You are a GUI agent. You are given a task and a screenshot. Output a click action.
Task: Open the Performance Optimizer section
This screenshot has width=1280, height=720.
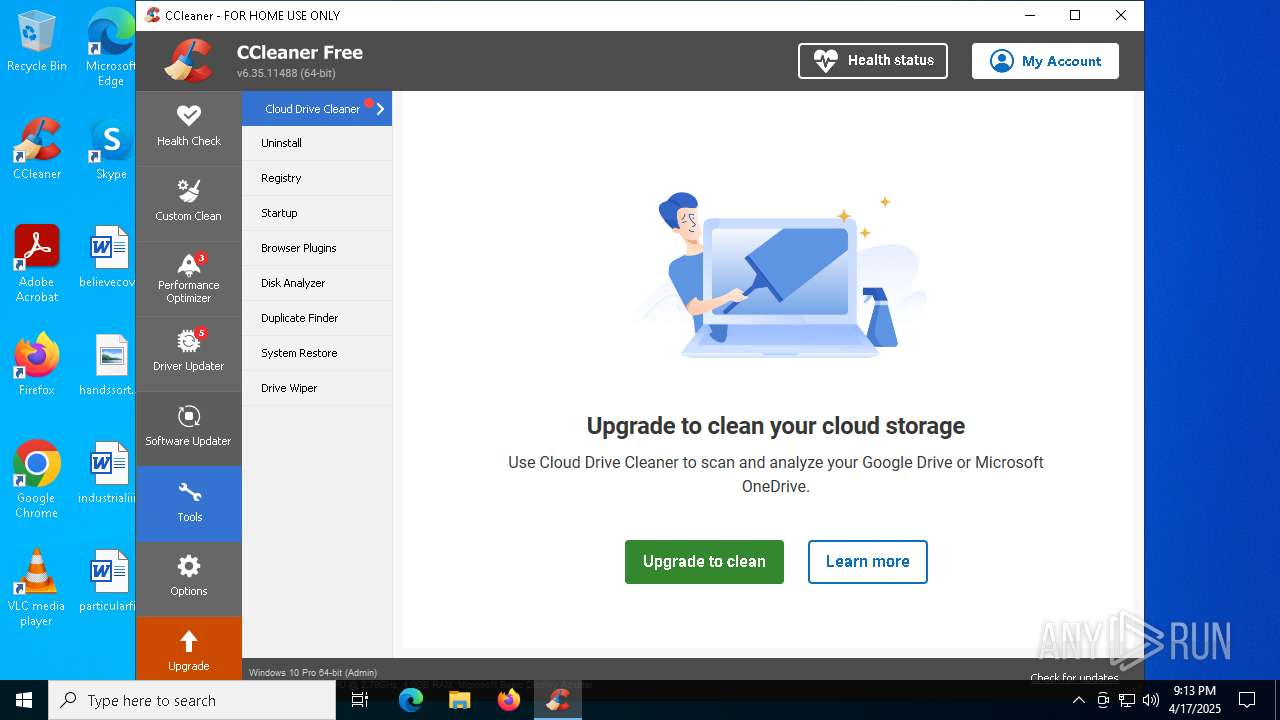pyautogui.click(x=188, y=279)
